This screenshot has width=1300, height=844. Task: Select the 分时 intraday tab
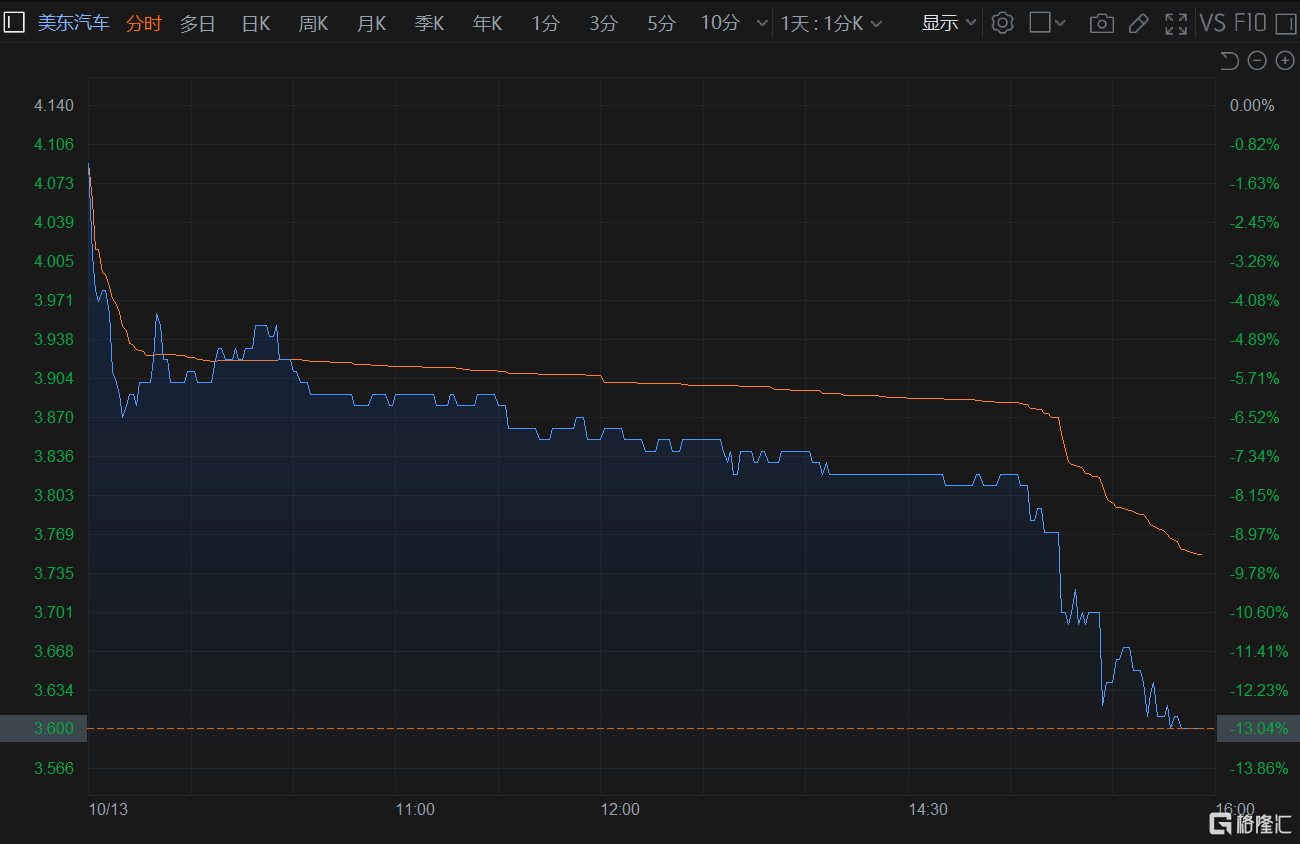143,23
